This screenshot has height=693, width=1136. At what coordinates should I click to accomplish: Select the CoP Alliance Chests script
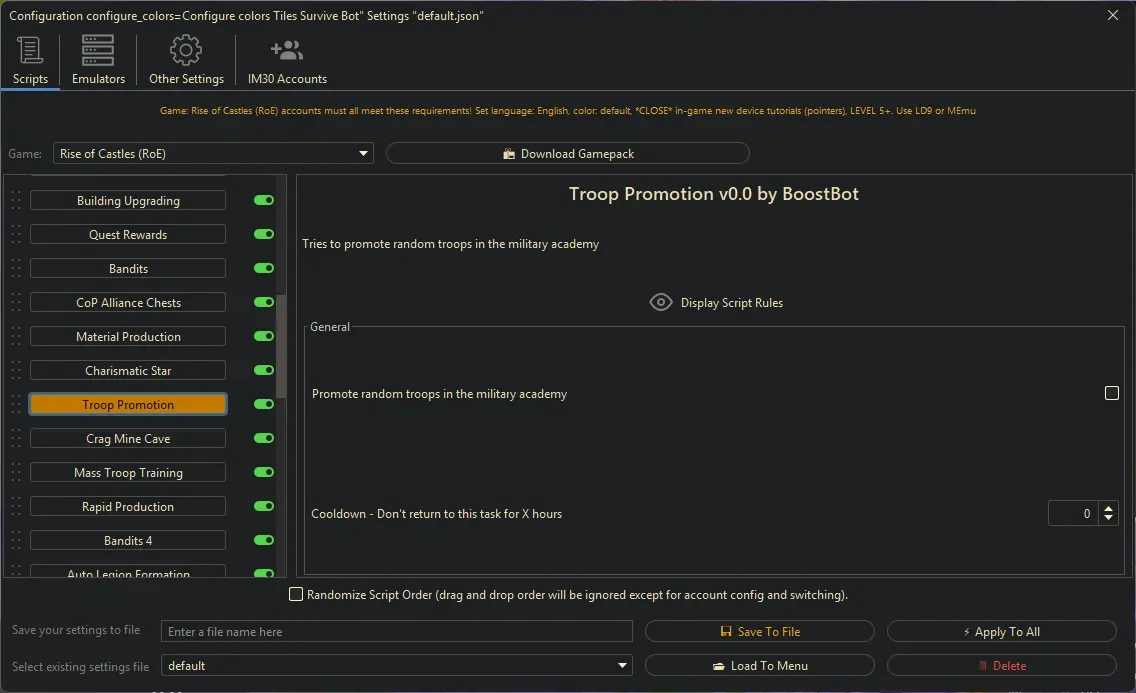(128, 303)
